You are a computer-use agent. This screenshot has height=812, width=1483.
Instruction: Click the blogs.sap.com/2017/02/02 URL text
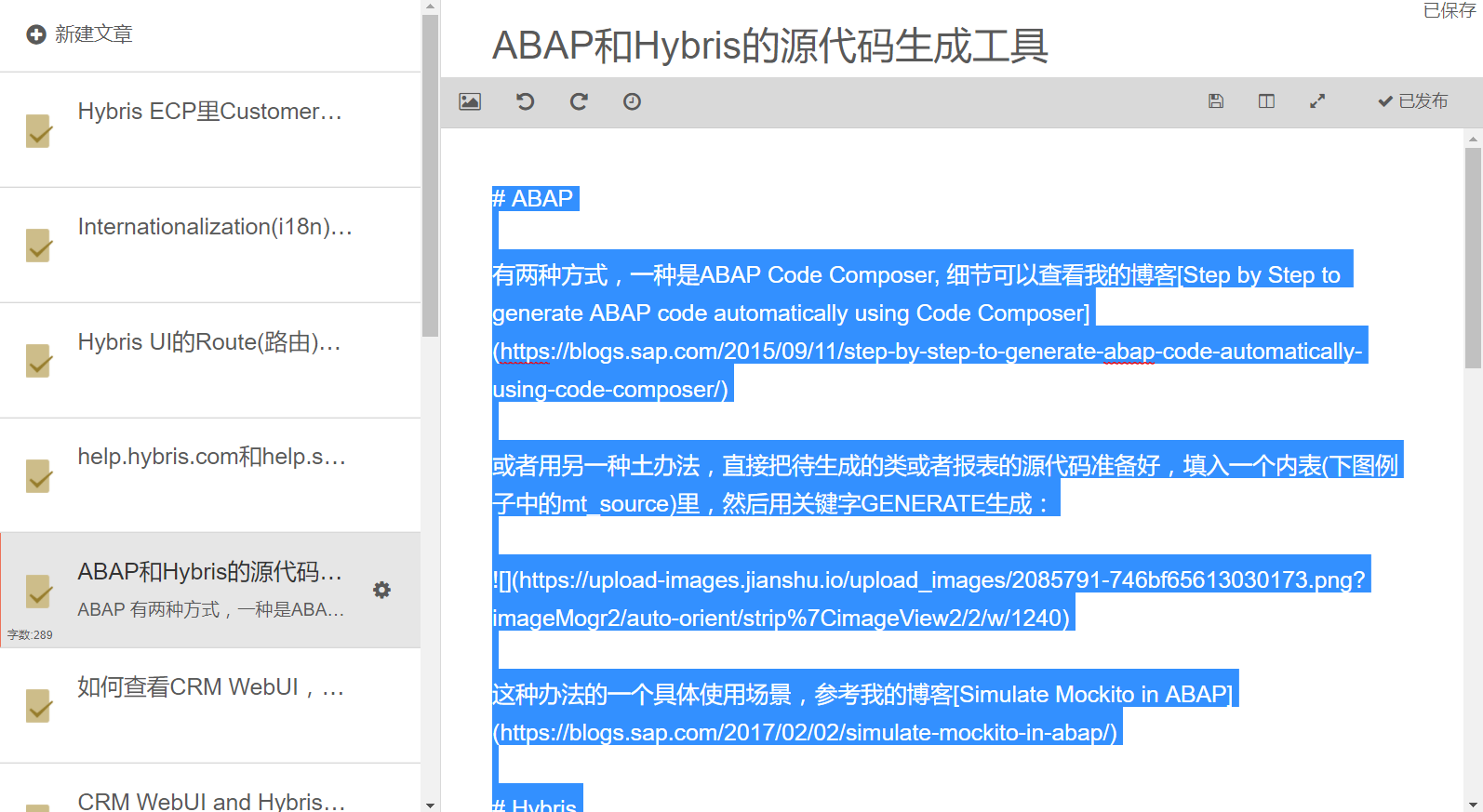(805, 733)
